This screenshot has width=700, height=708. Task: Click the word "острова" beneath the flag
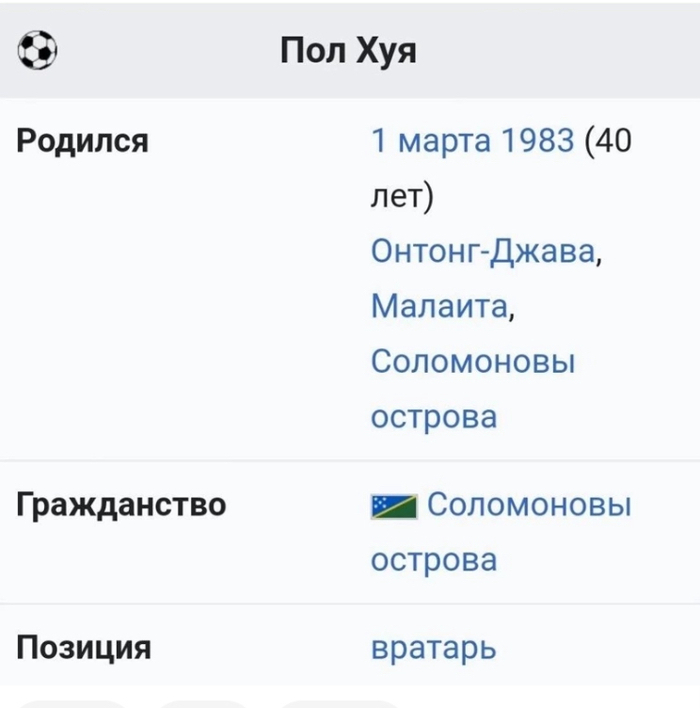point(433,560)
